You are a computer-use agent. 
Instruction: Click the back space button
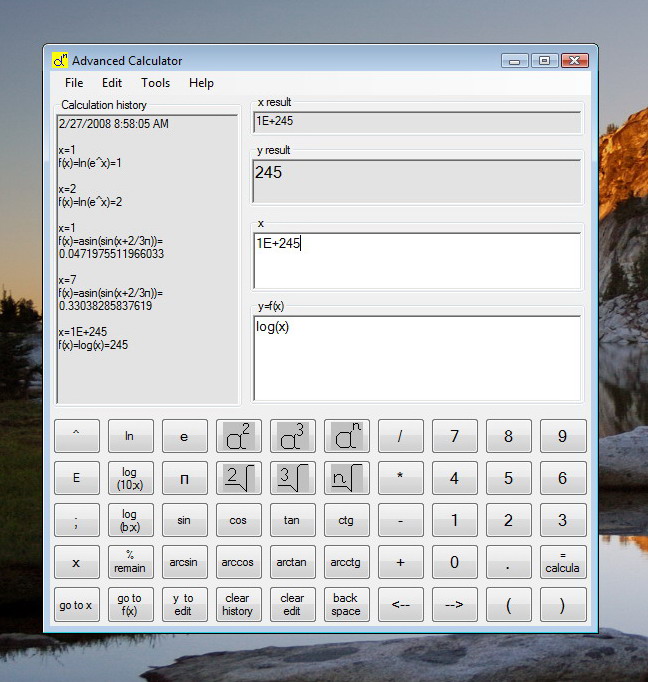pos(346,604)
